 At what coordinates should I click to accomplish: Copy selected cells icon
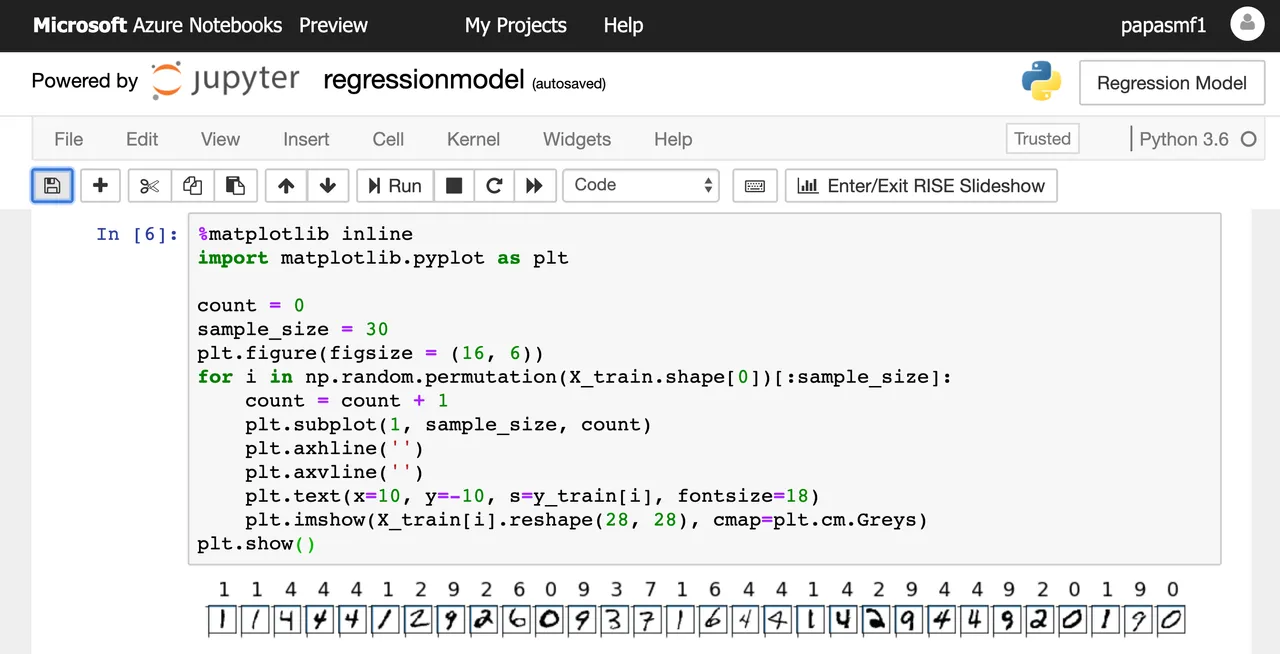click(x=193, y=185)
